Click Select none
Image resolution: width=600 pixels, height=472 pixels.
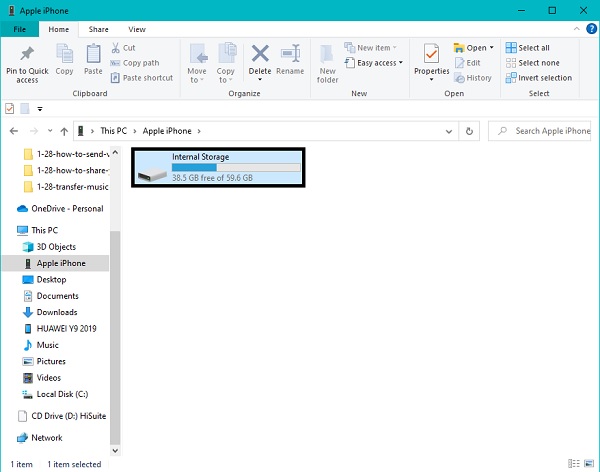pos(532,63)
